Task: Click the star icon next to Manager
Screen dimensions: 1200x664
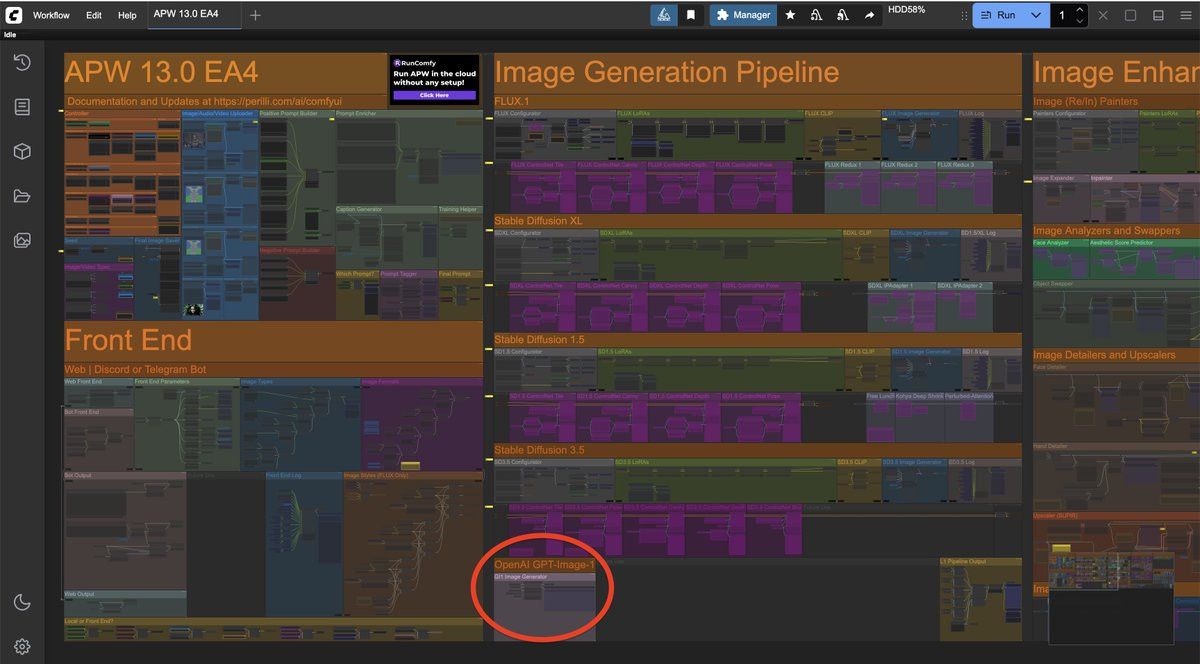Action: tap(790, 15)
